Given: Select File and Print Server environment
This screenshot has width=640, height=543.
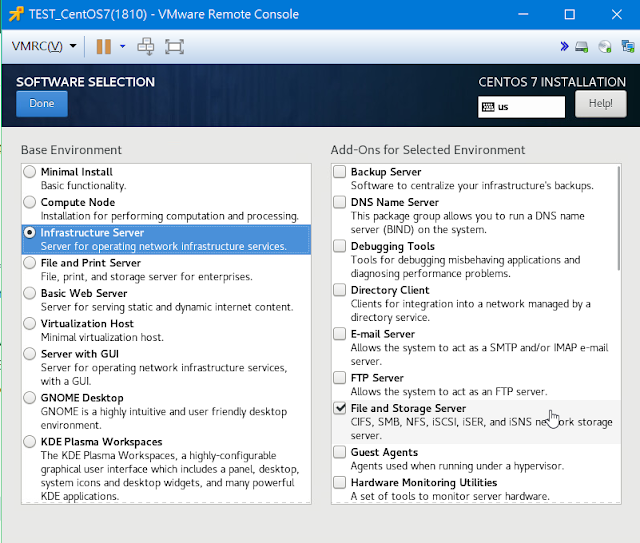Looking at the screenshot, I should pos(29,263).
